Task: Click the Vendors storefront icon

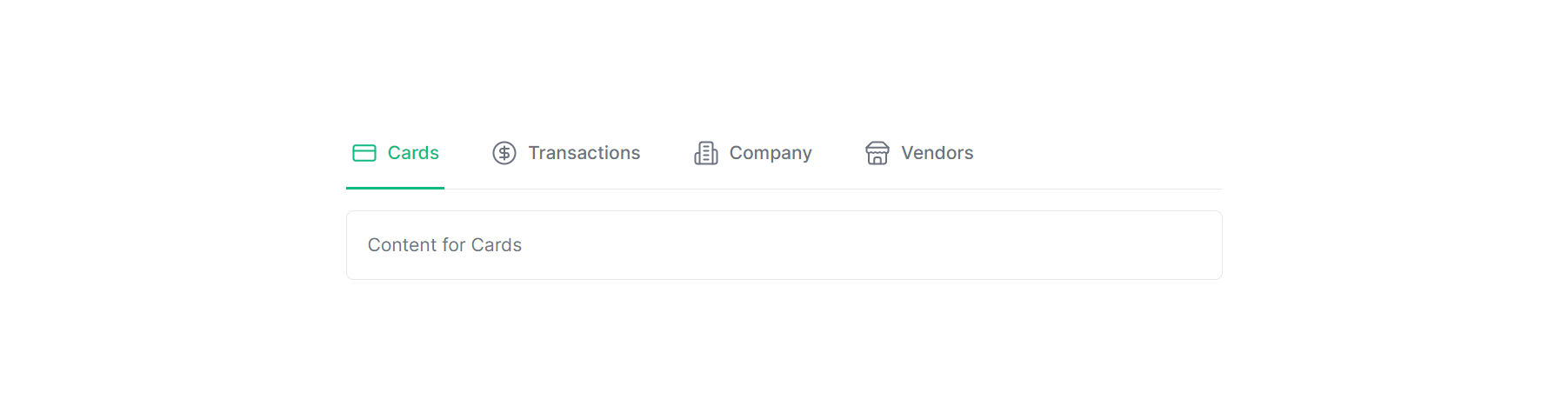Action: (x=877, y=153)
